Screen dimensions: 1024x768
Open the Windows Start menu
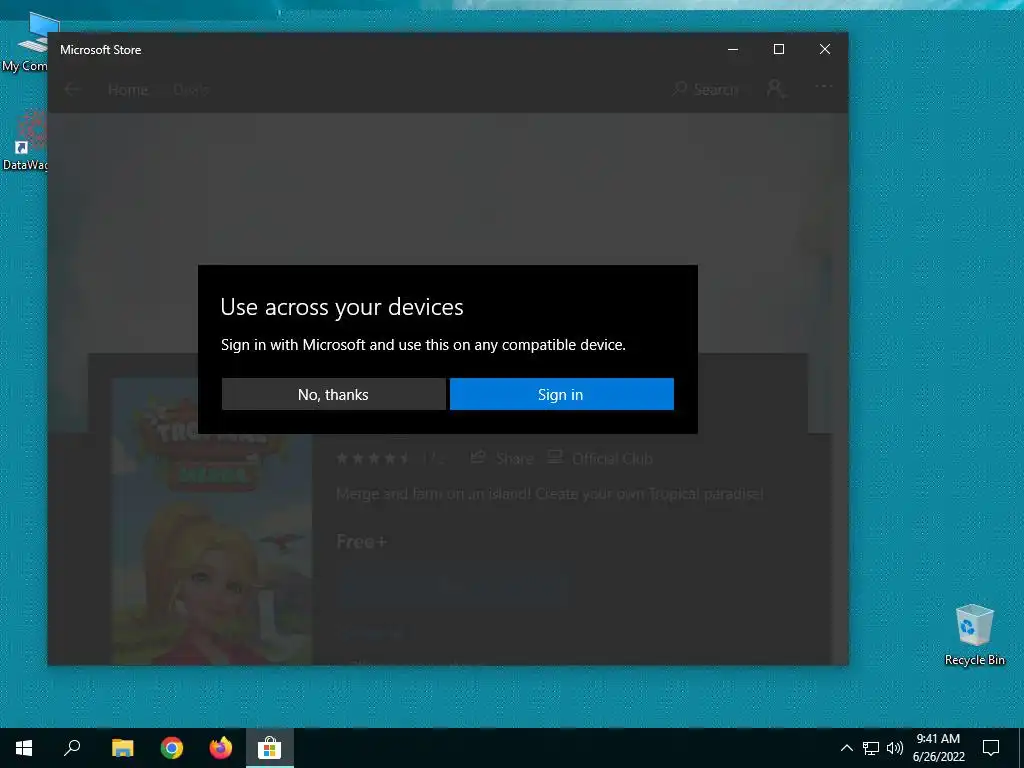tap(24, 748)
